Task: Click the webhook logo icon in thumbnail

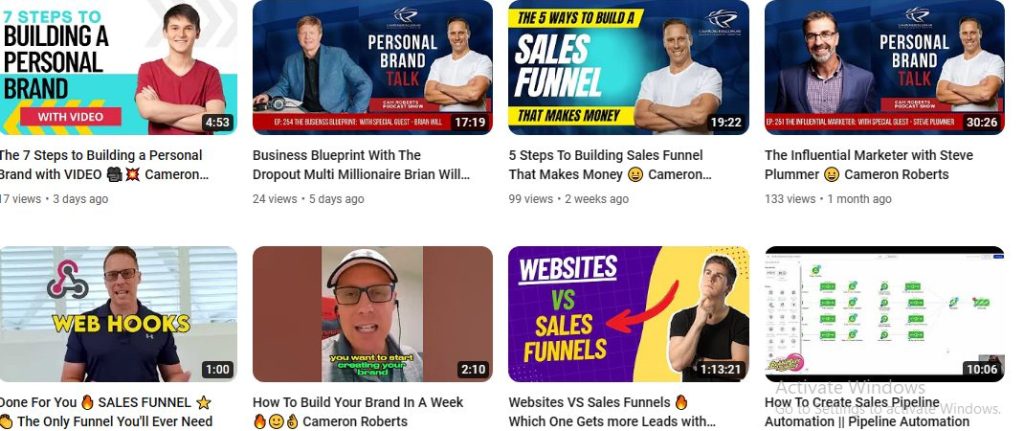Action: pos(68,280)
